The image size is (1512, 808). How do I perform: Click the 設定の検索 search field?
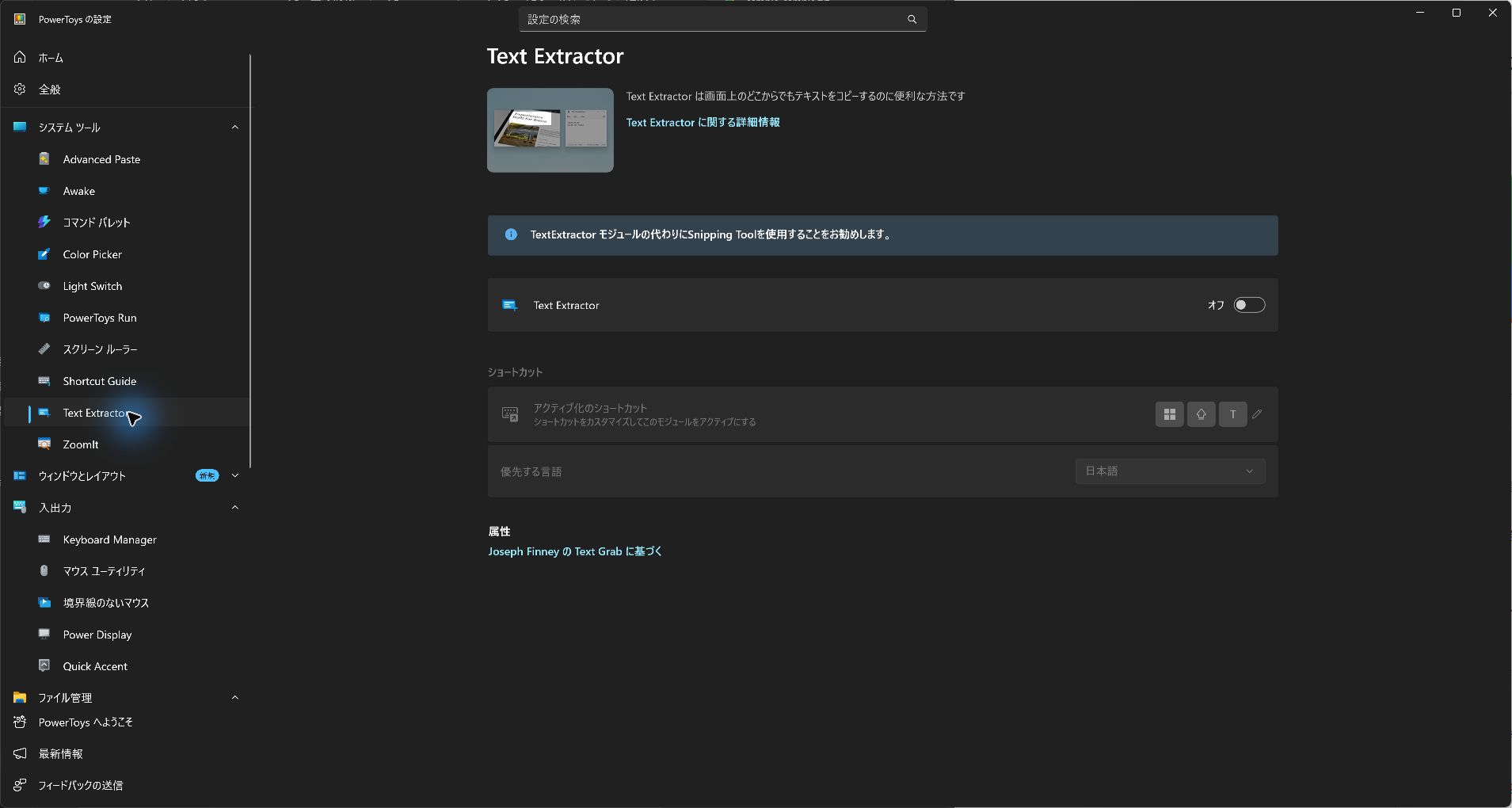[722, 19]
